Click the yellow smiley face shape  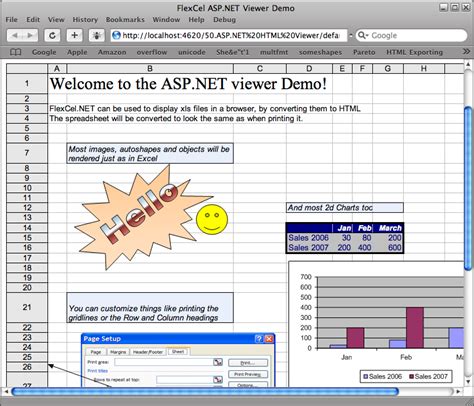tap(212, 220)
